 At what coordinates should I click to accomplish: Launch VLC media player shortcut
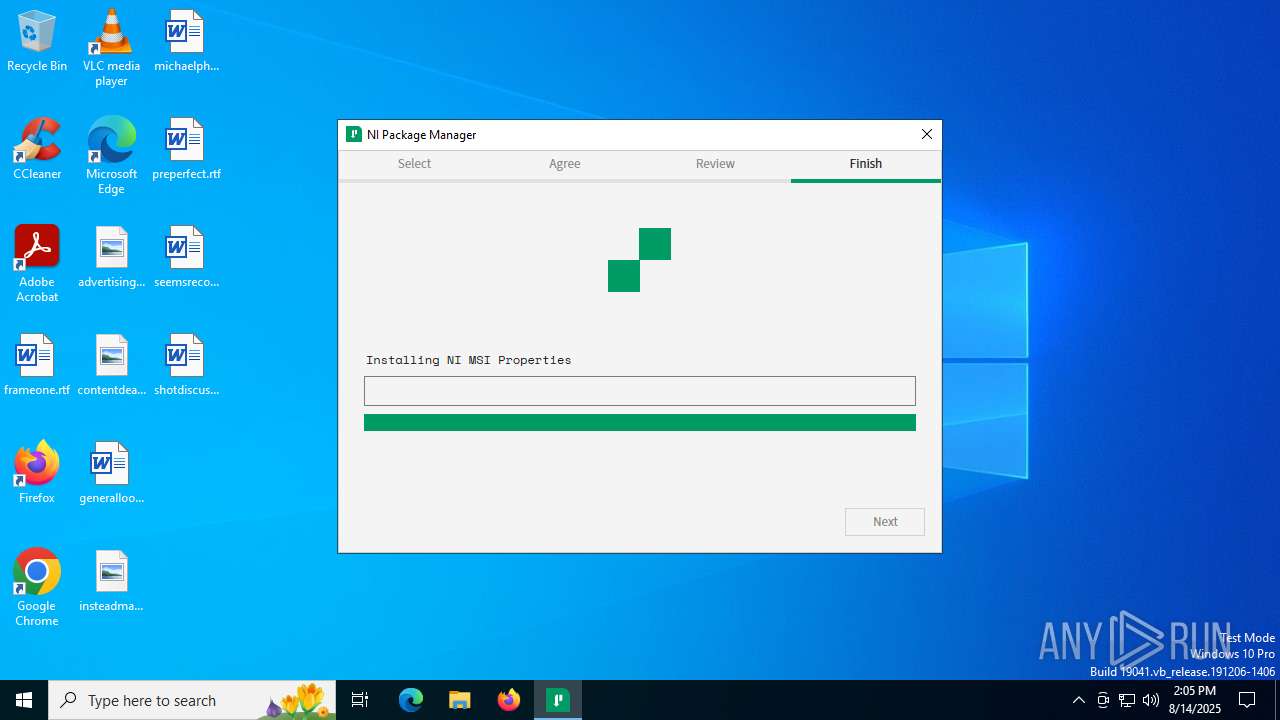pyautogui.click(x=111, y=48)
